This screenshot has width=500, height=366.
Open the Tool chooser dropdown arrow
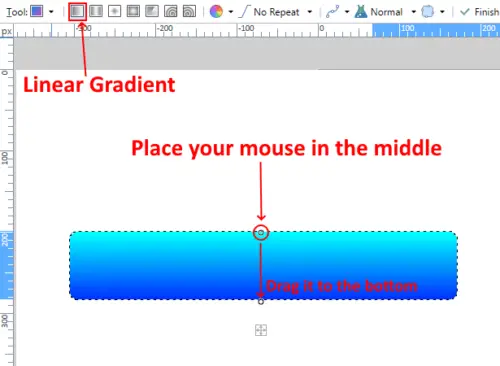coord(51,12)
